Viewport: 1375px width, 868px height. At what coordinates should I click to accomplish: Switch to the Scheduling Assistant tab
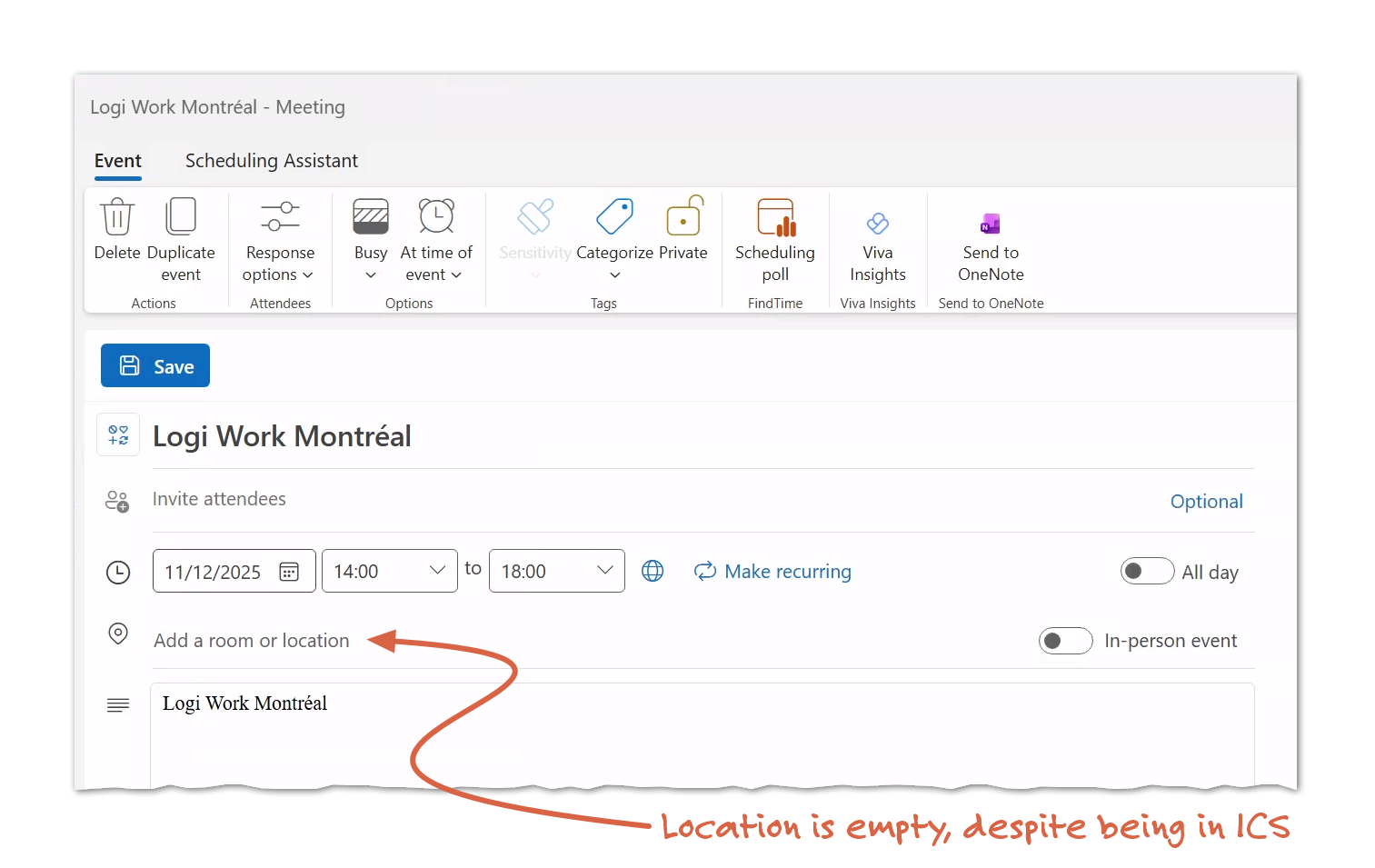tap(271, 161)
